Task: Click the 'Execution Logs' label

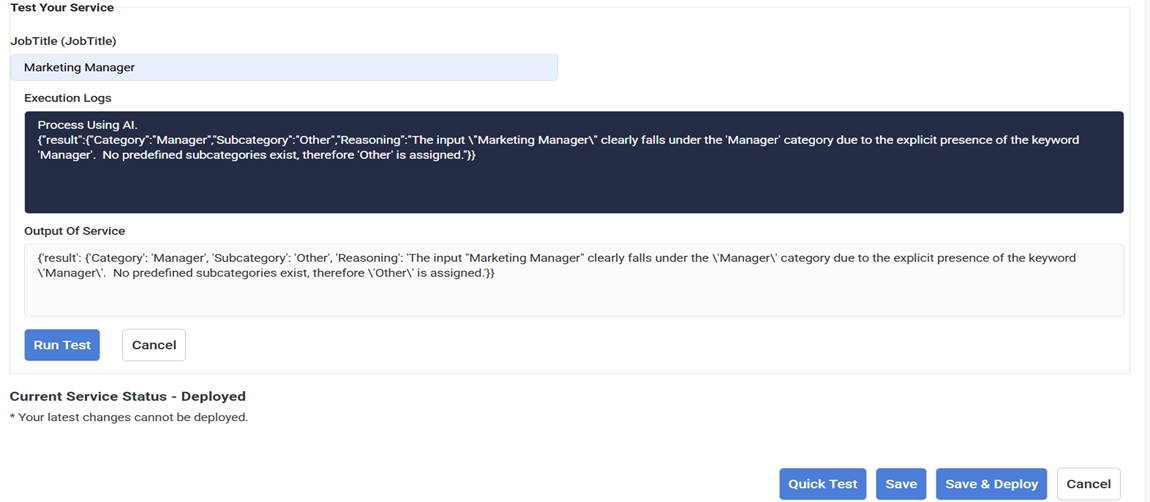Action: pyautogui.click(x=67, y=98)
